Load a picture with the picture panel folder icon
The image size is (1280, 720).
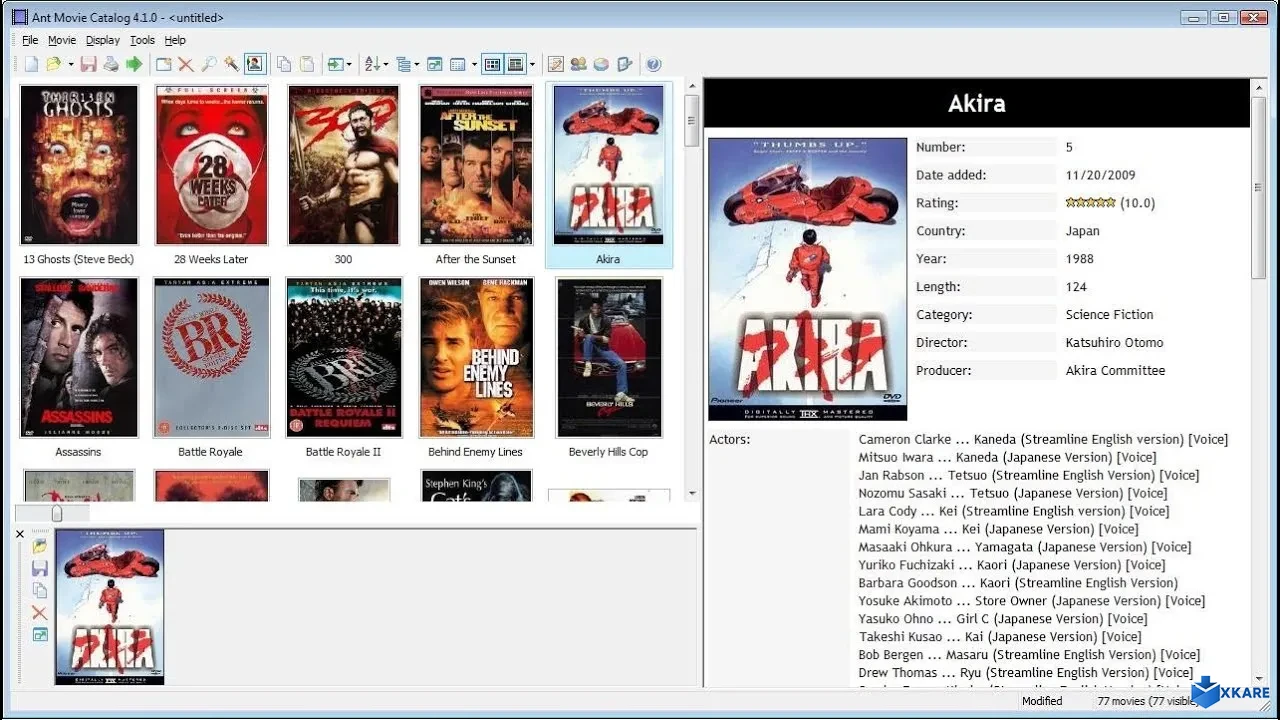coord(40,546)
